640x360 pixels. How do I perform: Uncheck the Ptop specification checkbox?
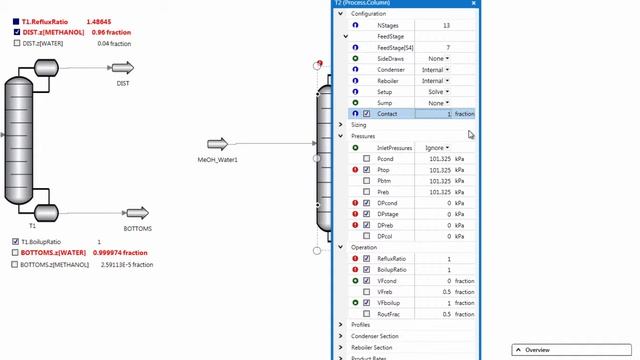[367, 170]
